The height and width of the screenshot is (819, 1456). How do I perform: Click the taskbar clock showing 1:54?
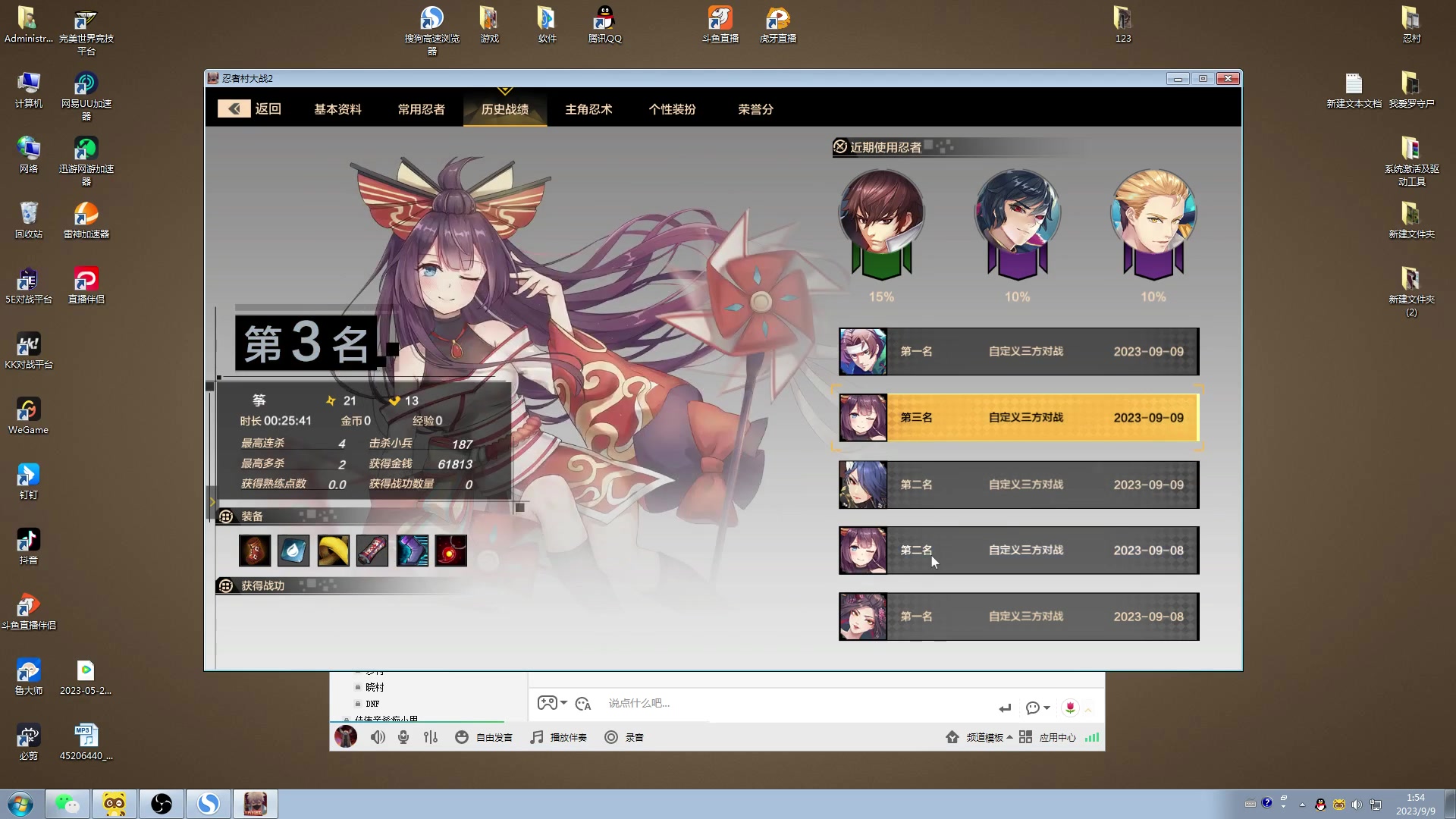[1415, 804]
